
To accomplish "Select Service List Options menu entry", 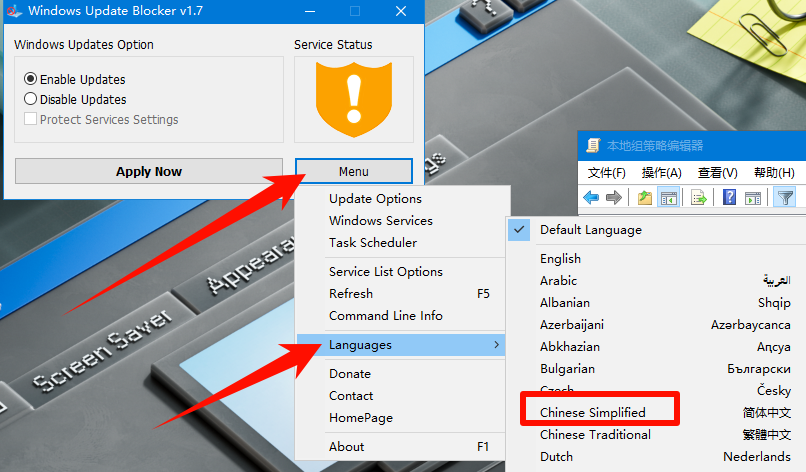I will pyautogui.click(x=401, y=271).
